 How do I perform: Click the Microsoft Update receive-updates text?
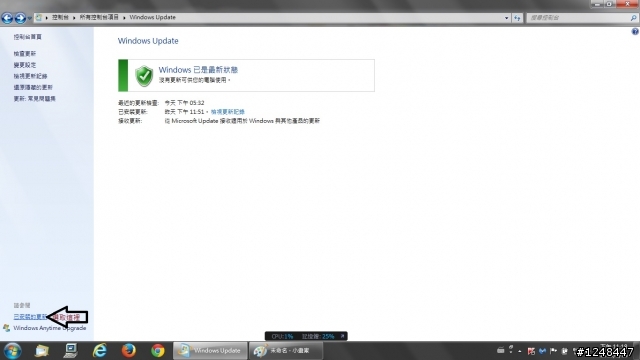[242, 121]
